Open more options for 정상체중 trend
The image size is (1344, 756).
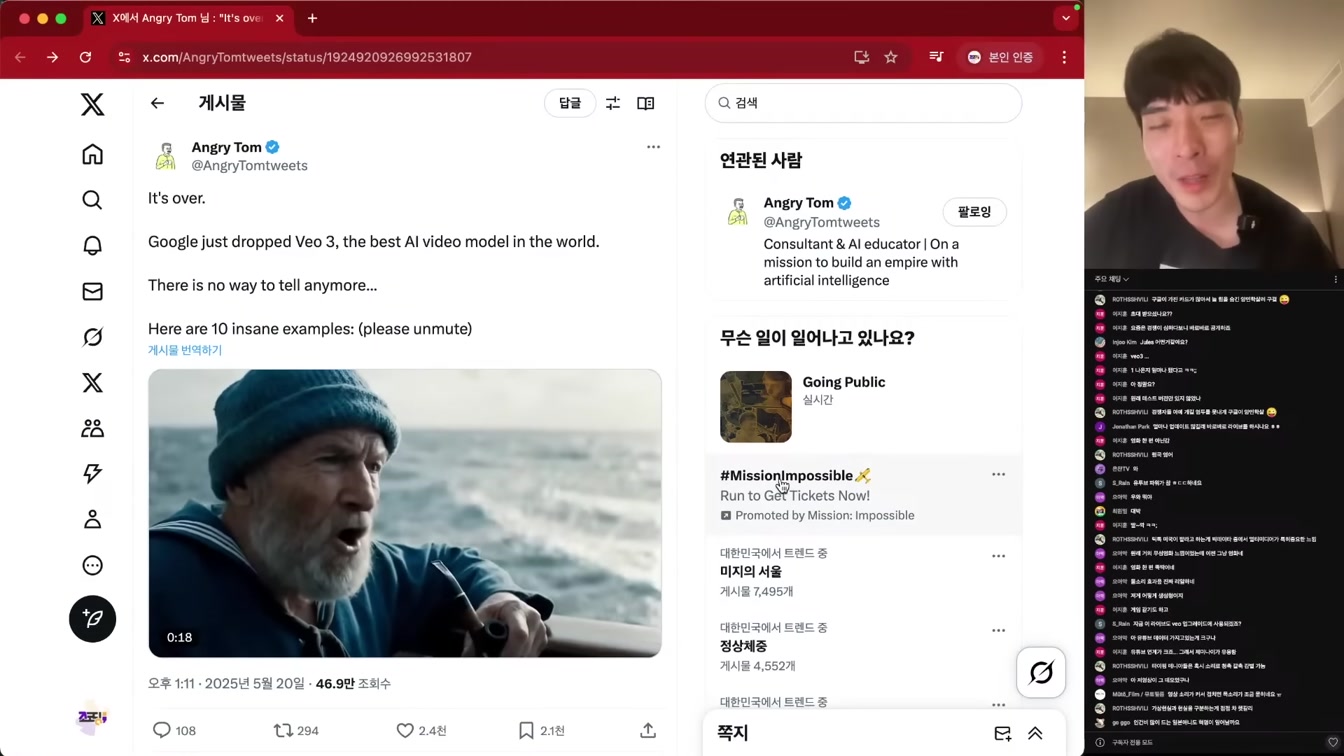click(x=998, y=631)
